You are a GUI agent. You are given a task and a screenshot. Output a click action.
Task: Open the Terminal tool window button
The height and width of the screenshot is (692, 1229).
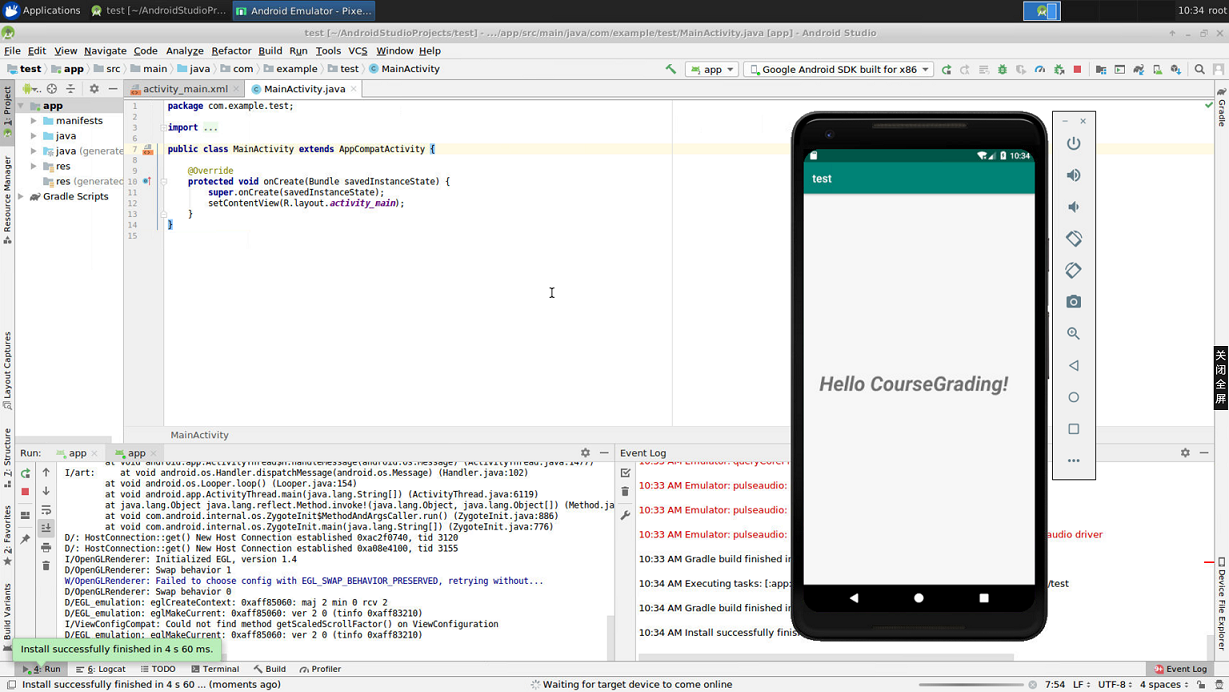215,669
